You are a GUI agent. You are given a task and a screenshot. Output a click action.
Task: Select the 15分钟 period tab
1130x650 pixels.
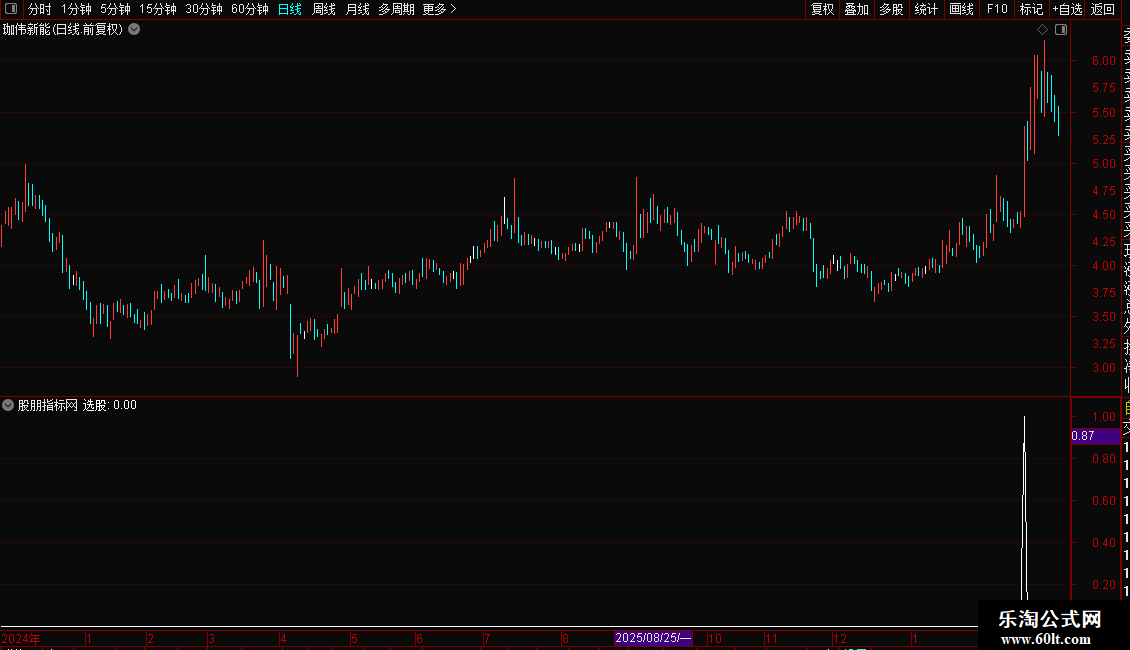click(158, 9)
